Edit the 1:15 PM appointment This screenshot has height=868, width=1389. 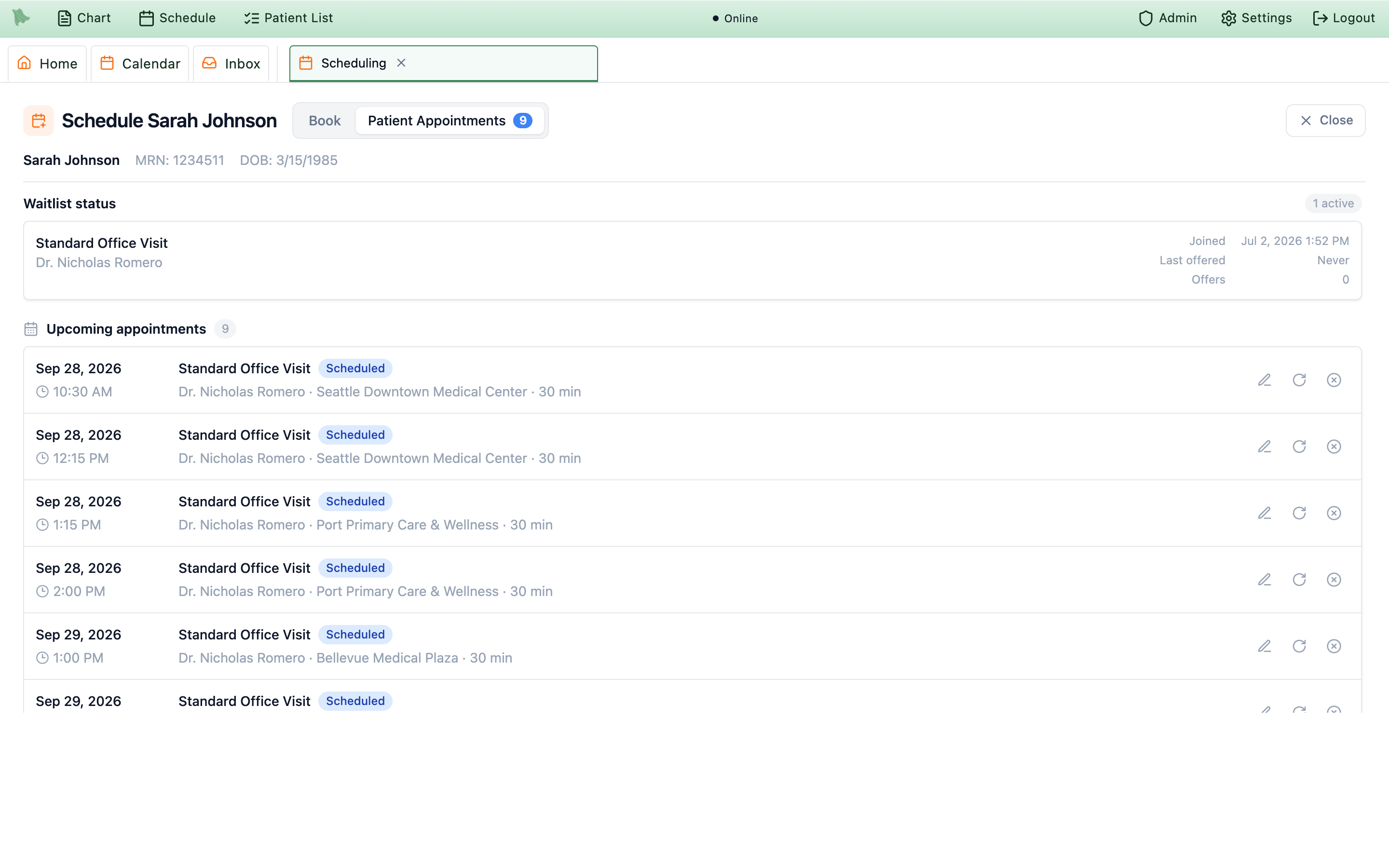1265,513
